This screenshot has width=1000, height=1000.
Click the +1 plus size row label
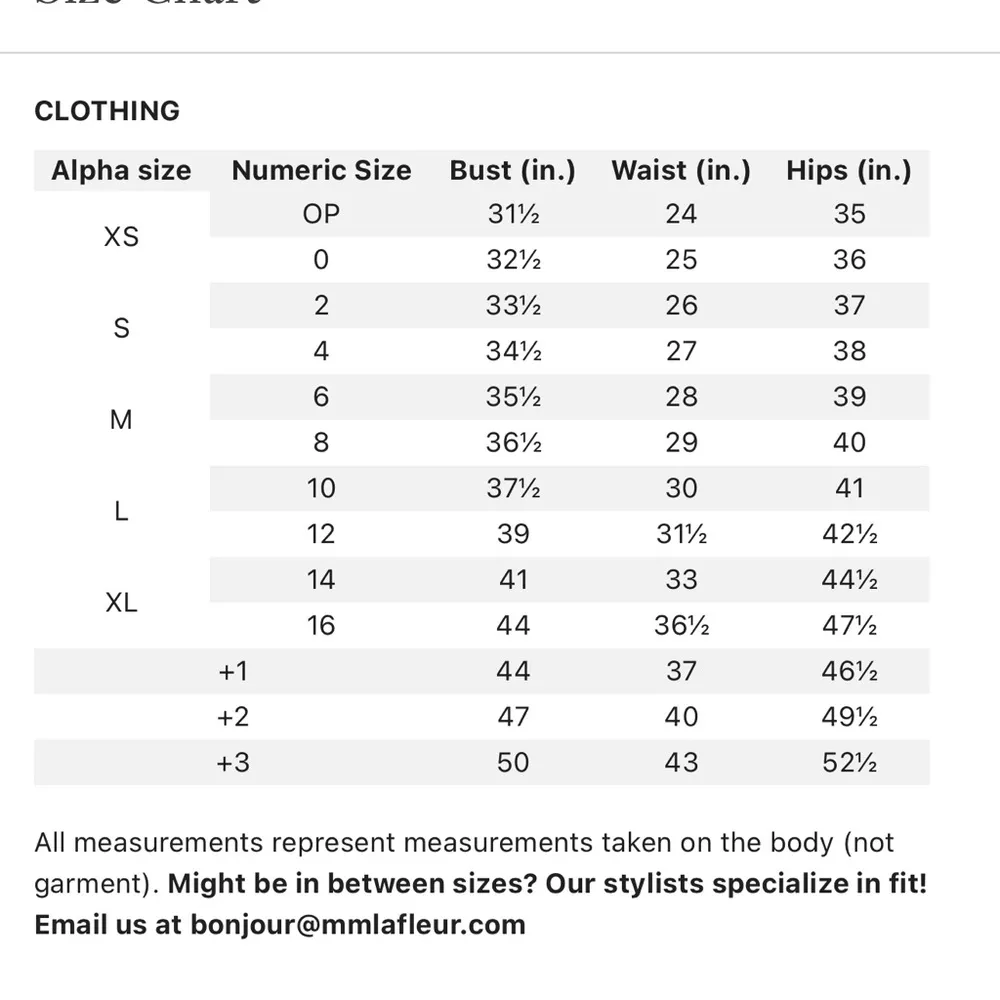point(233,671)
